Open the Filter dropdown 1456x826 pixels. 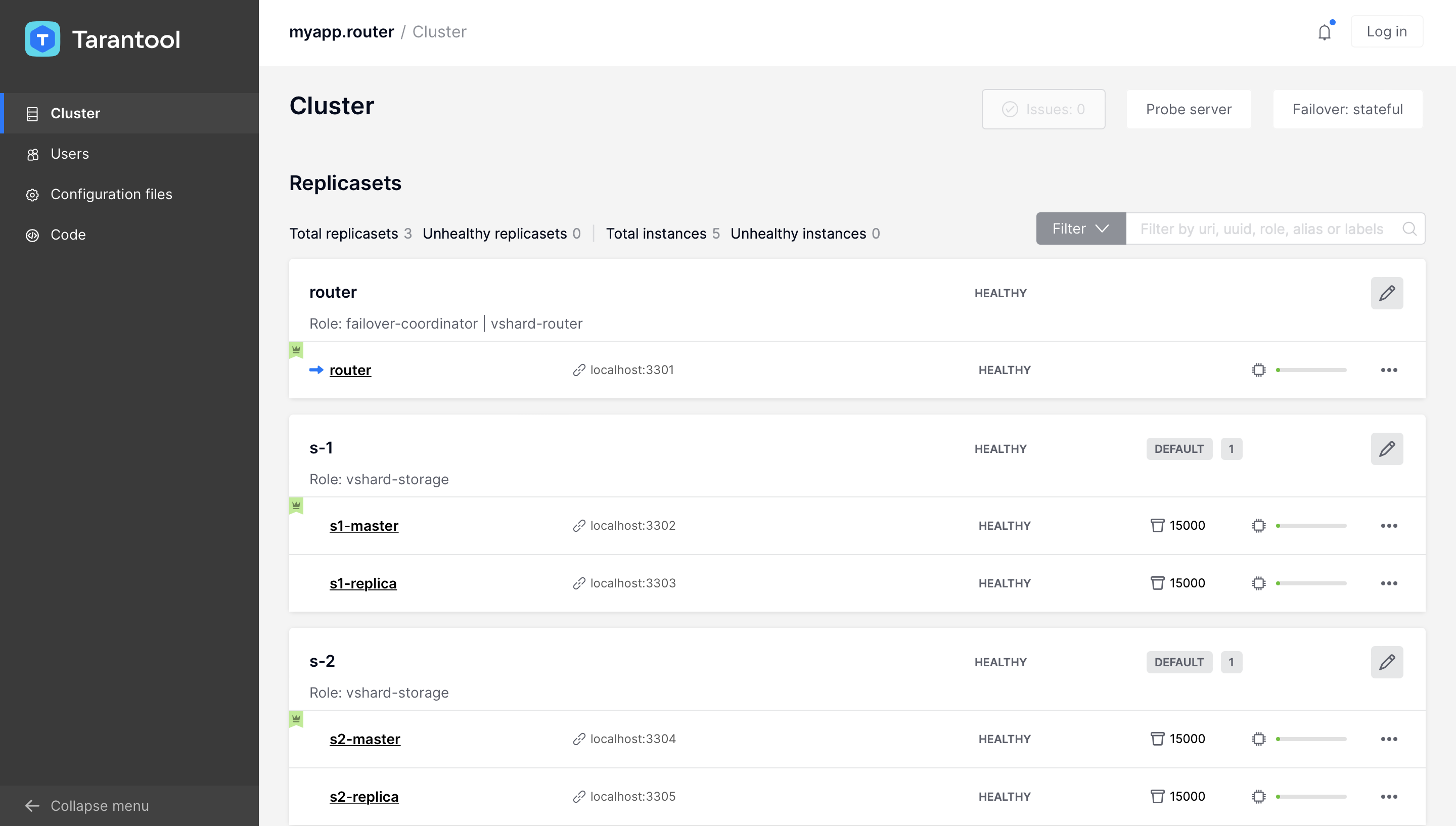click(1080, 228)
